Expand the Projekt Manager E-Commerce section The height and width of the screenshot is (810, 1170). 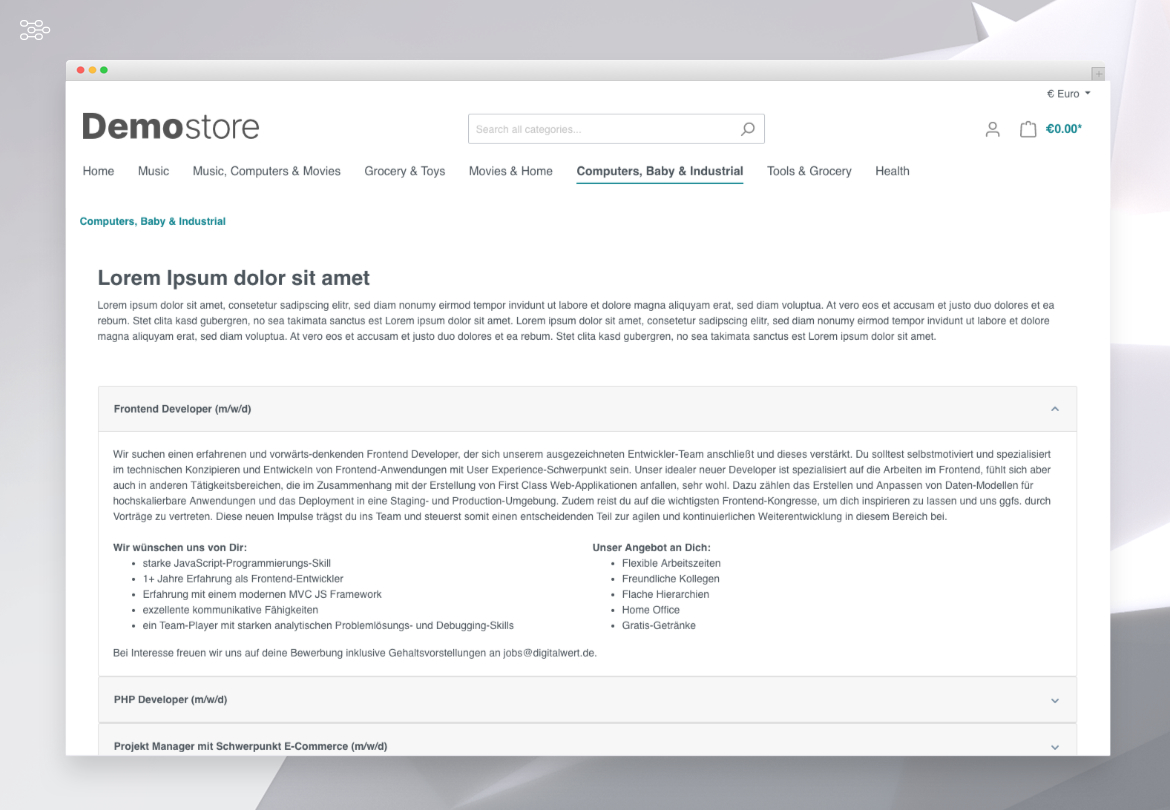[1054, 746]
